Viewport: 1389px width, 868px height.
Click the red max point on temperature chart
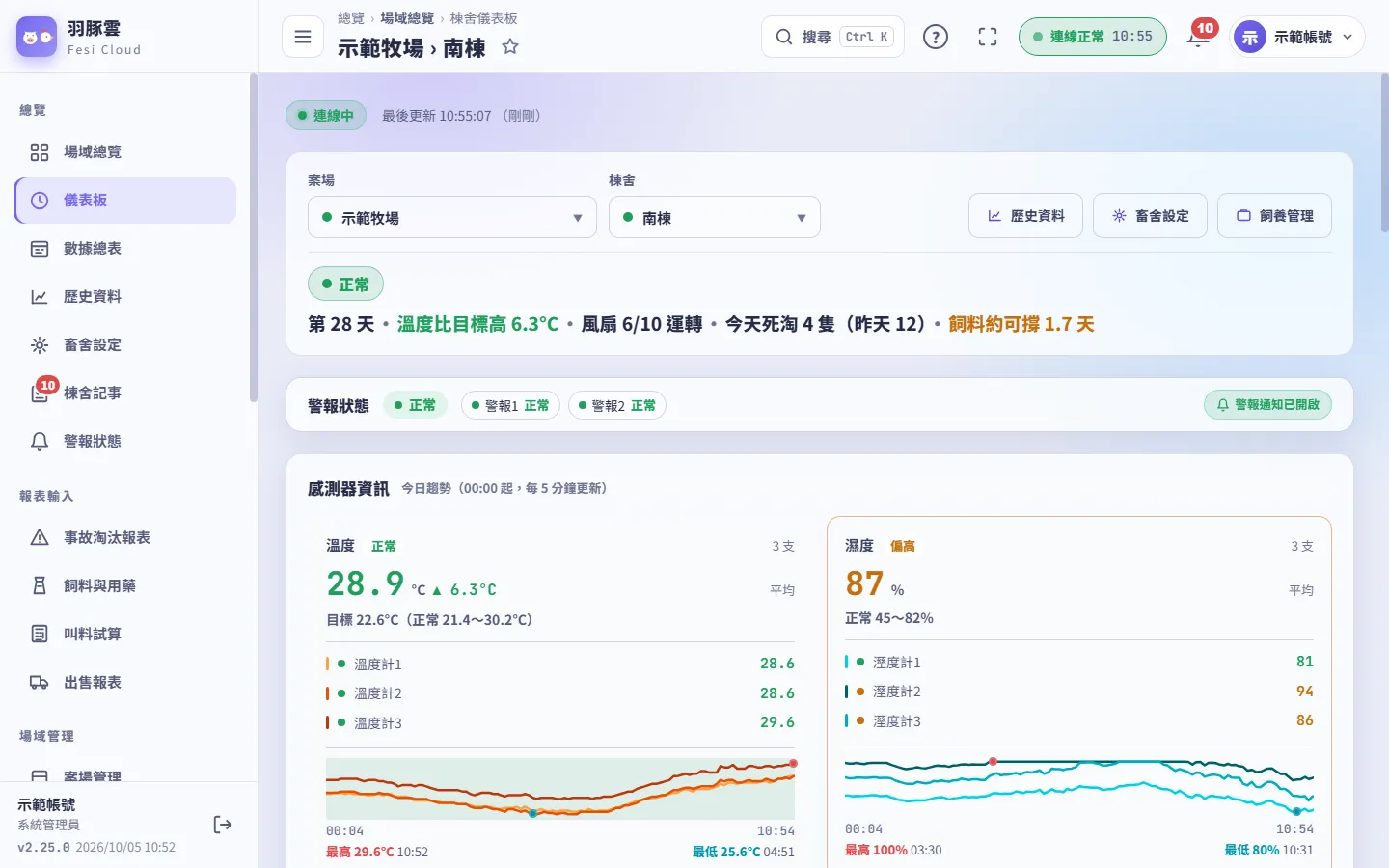[794, 763]
